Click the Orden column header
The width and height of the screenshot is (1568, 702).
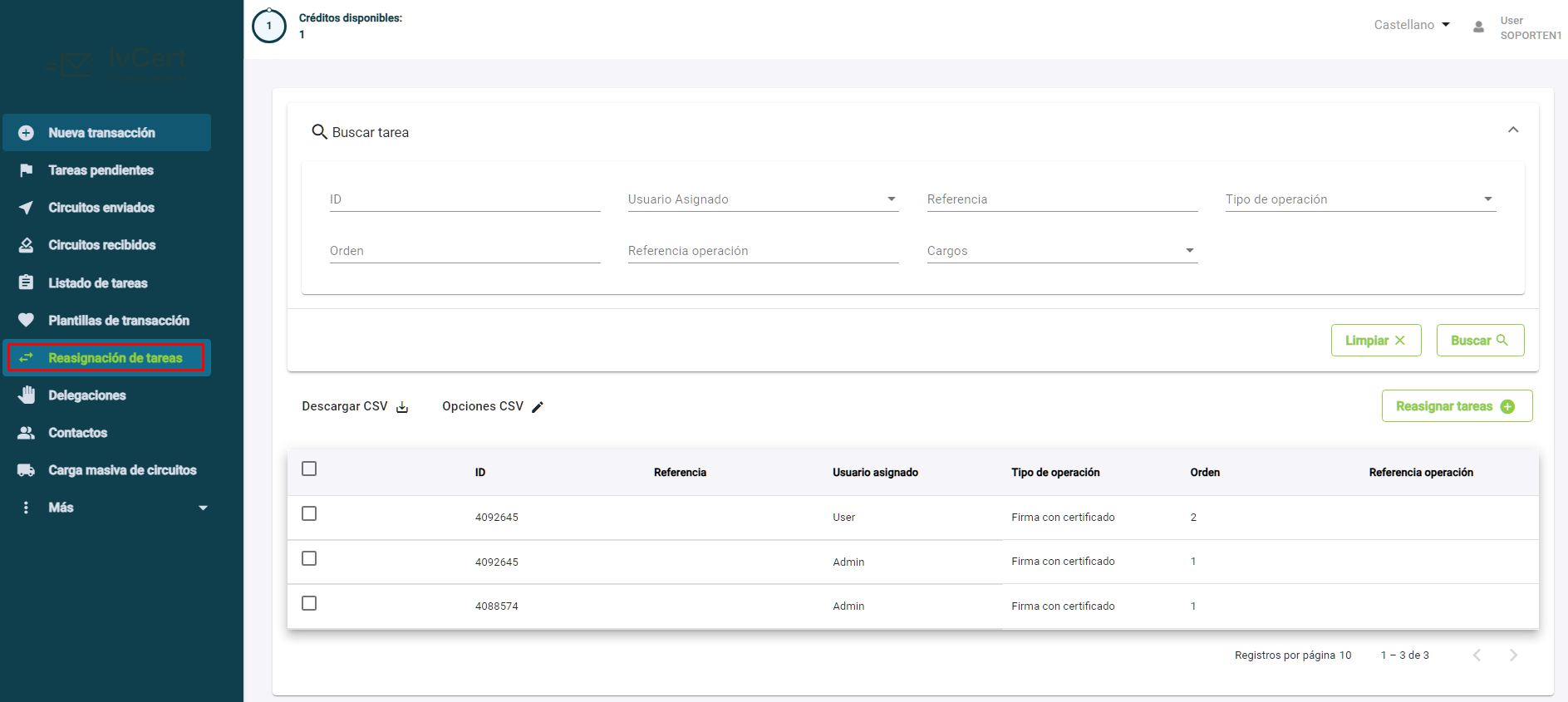click(1205, 473)
